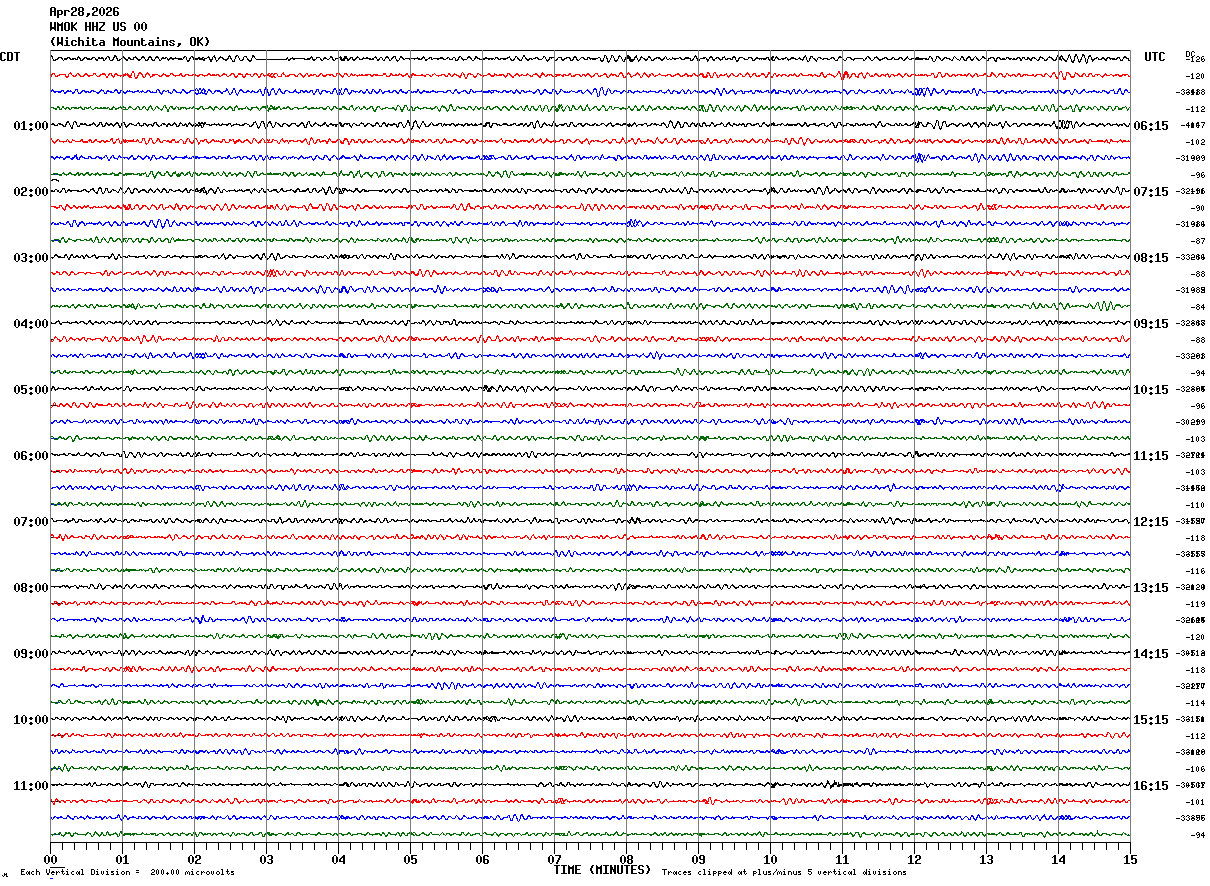1210x886 pixels.
Task: Click the CDT timezone label
Action: [10, 57]
